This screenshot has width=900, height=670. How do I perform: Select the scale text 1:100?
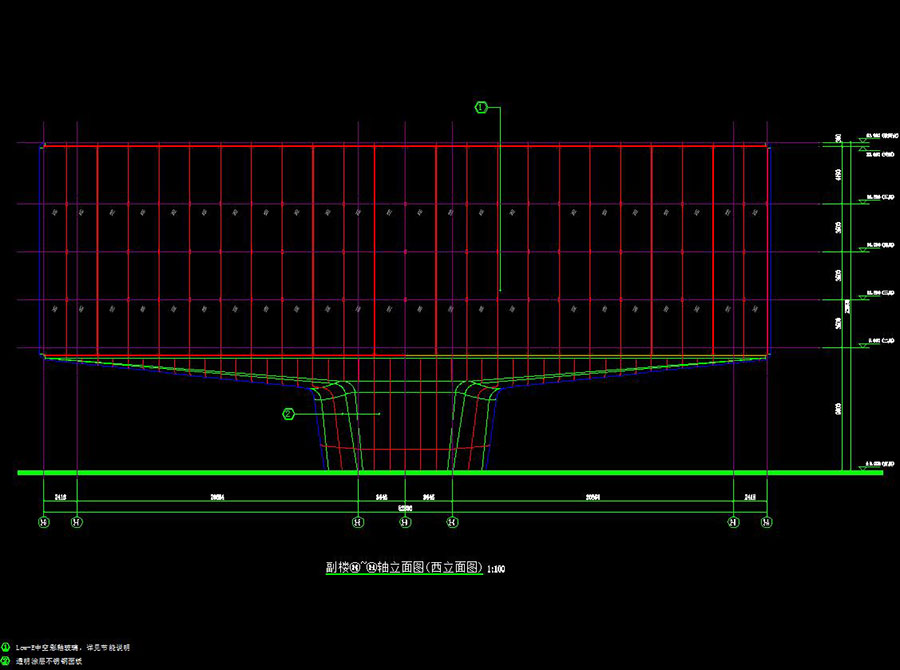496,569
